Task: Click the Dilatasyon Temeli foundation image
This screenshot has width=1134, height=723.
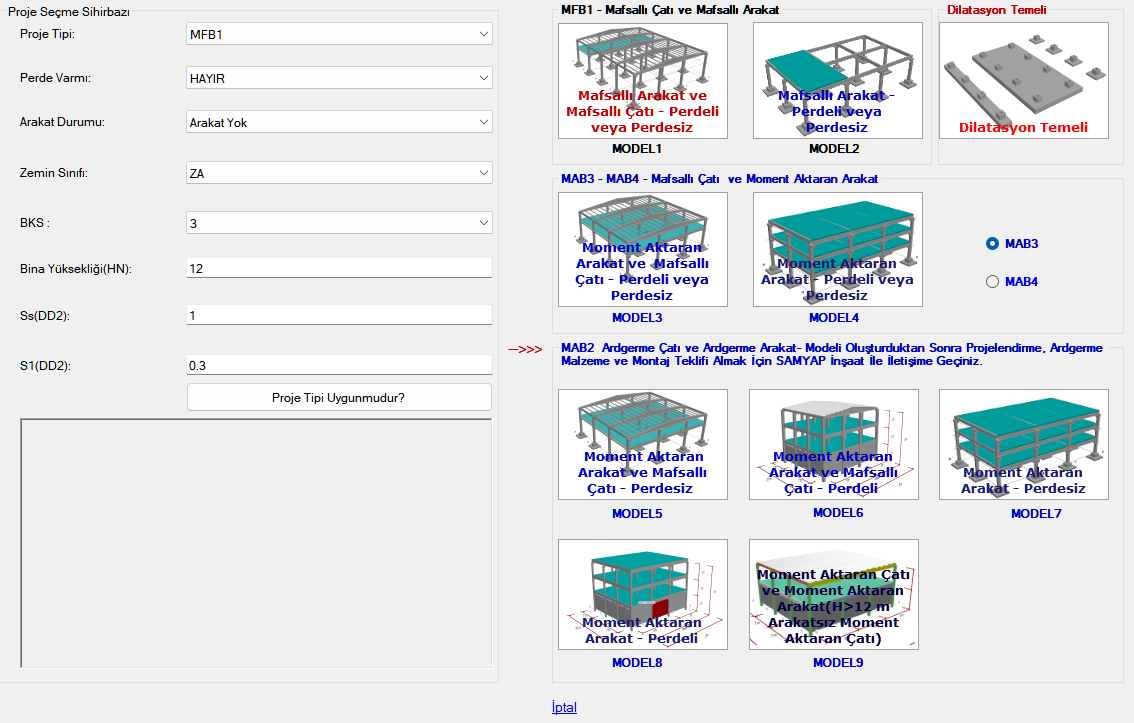Action: click(x=1023, y=81)
